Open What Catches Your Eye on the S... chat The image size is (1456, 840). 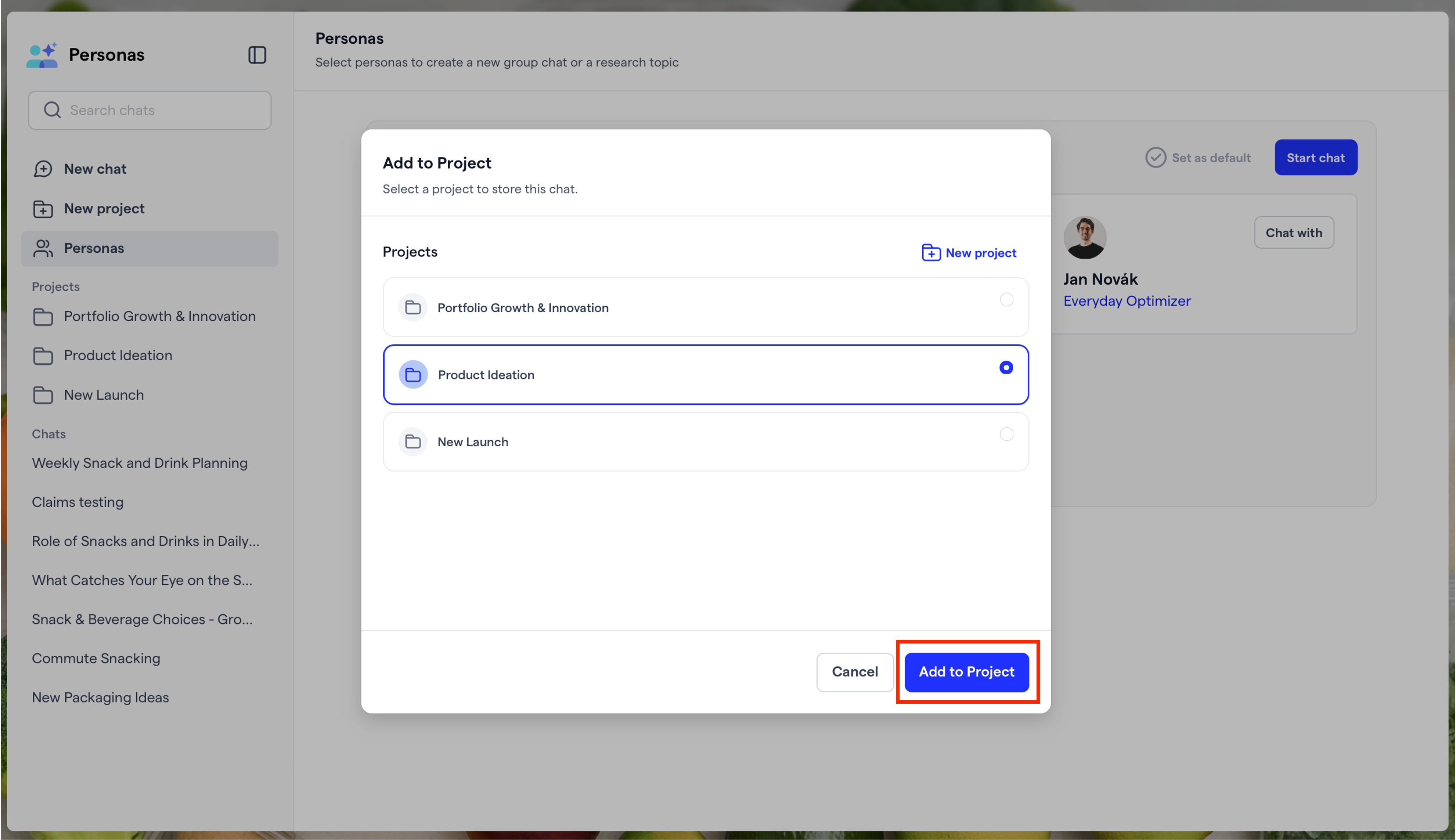tap(143, 580)
